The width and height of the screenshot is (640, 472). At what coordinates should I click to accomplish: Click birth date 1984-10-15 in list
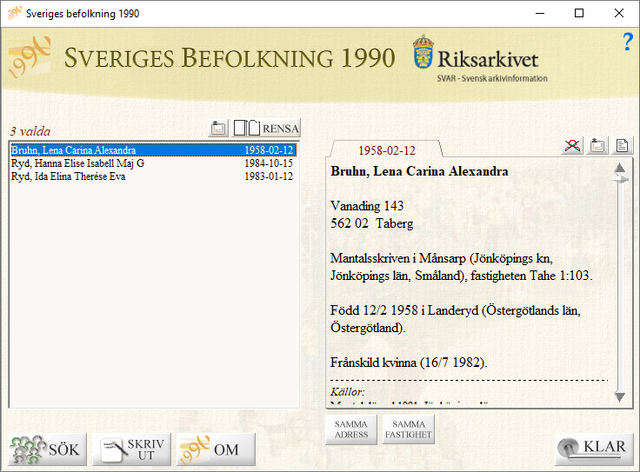[x=269, y=163]
